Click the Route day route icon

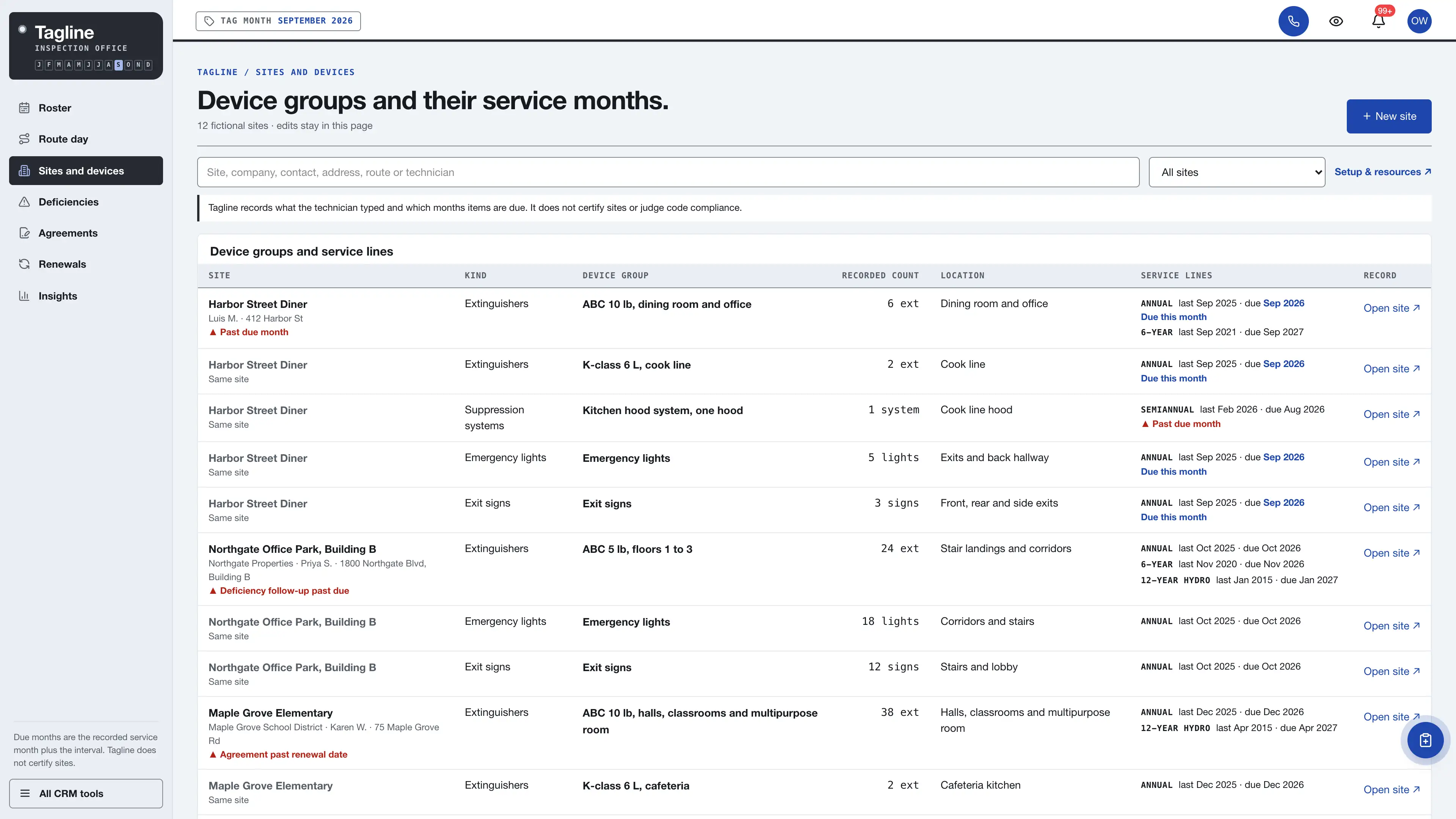[x=24, y=139]
